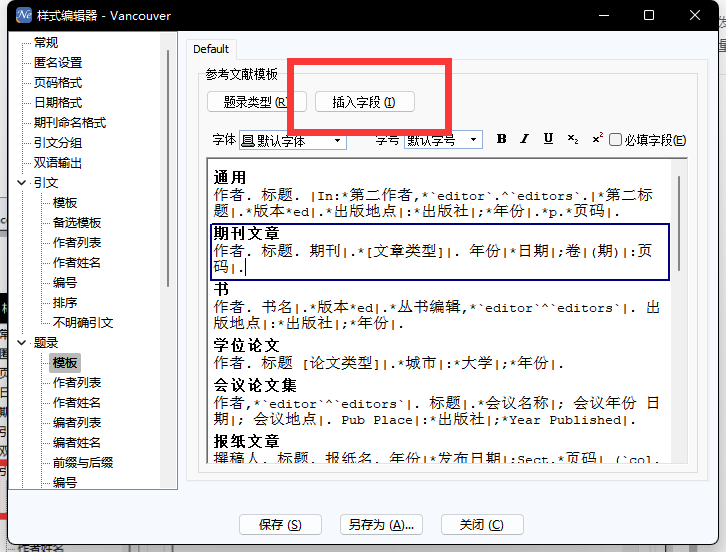The width and height of the screenshot is (726, 552).
Task: Select 引文 node in the tree
Action: [x=46, y=182]
